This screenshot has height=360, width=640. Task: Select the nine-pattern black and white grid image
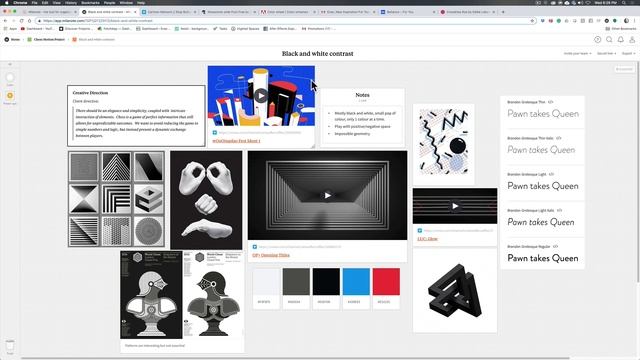[x=116, y=199]
